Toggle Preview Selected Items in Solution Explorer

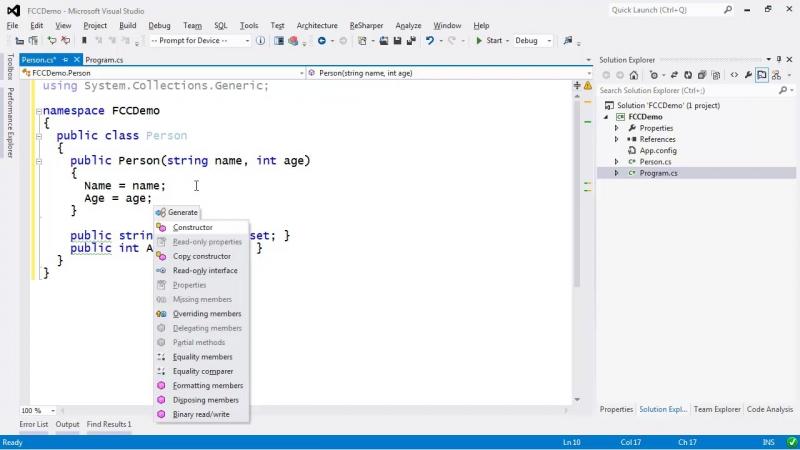762,75
